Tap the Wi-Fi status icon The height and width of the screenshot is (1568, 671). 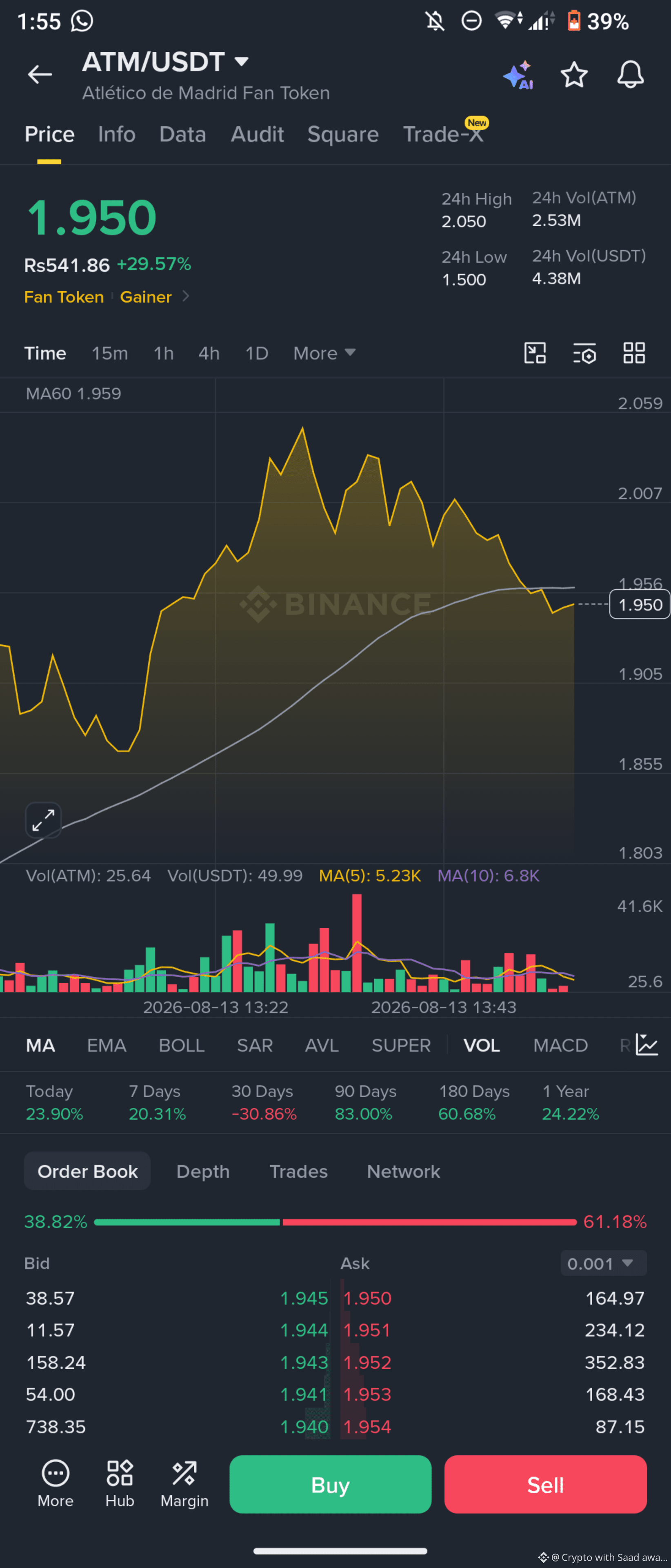[x=509, y=21]
